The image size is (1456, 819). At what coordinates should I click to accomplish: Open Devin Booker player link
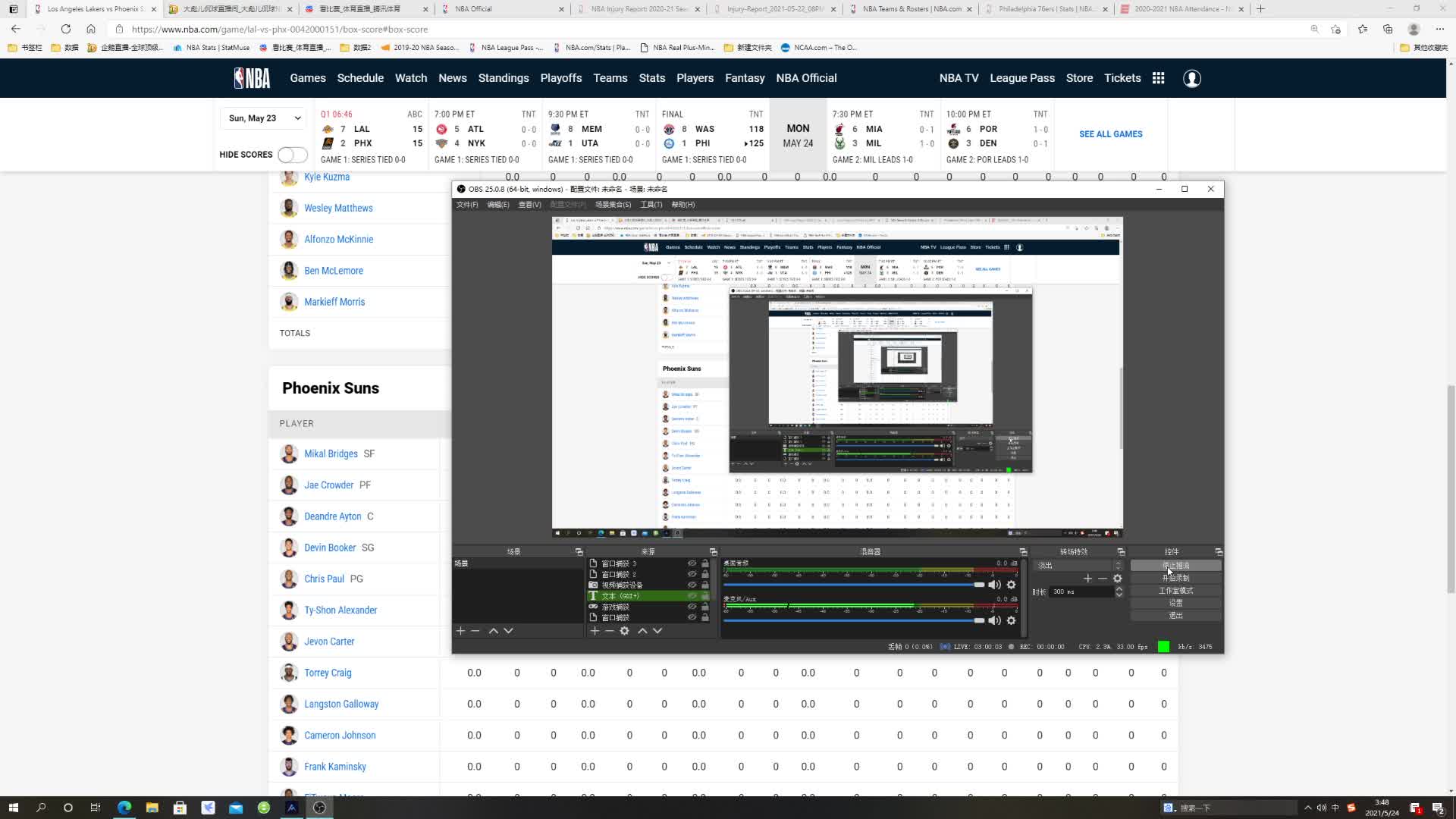(x=330, y=548)
